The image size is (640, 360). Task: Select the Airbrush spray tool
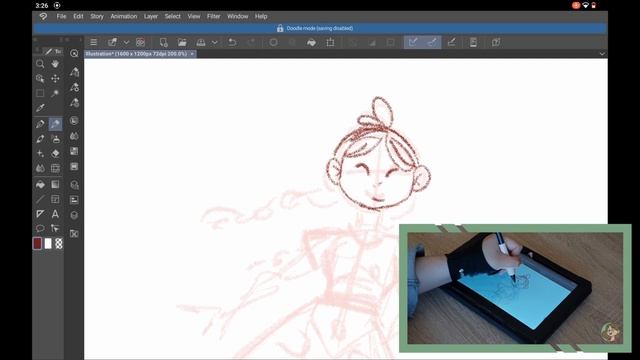pos(55,139)
